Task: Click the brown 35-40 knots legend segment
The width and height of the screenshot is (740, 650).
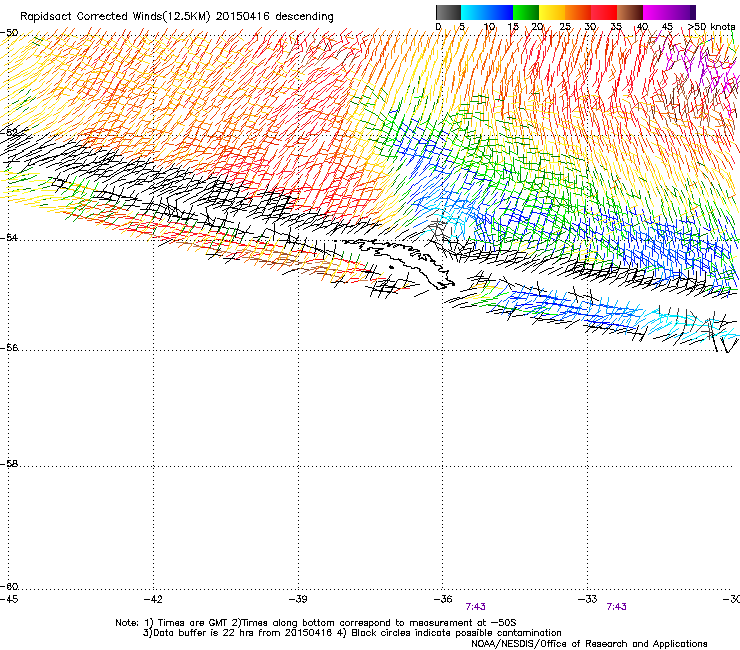Action: pos(630,12)
